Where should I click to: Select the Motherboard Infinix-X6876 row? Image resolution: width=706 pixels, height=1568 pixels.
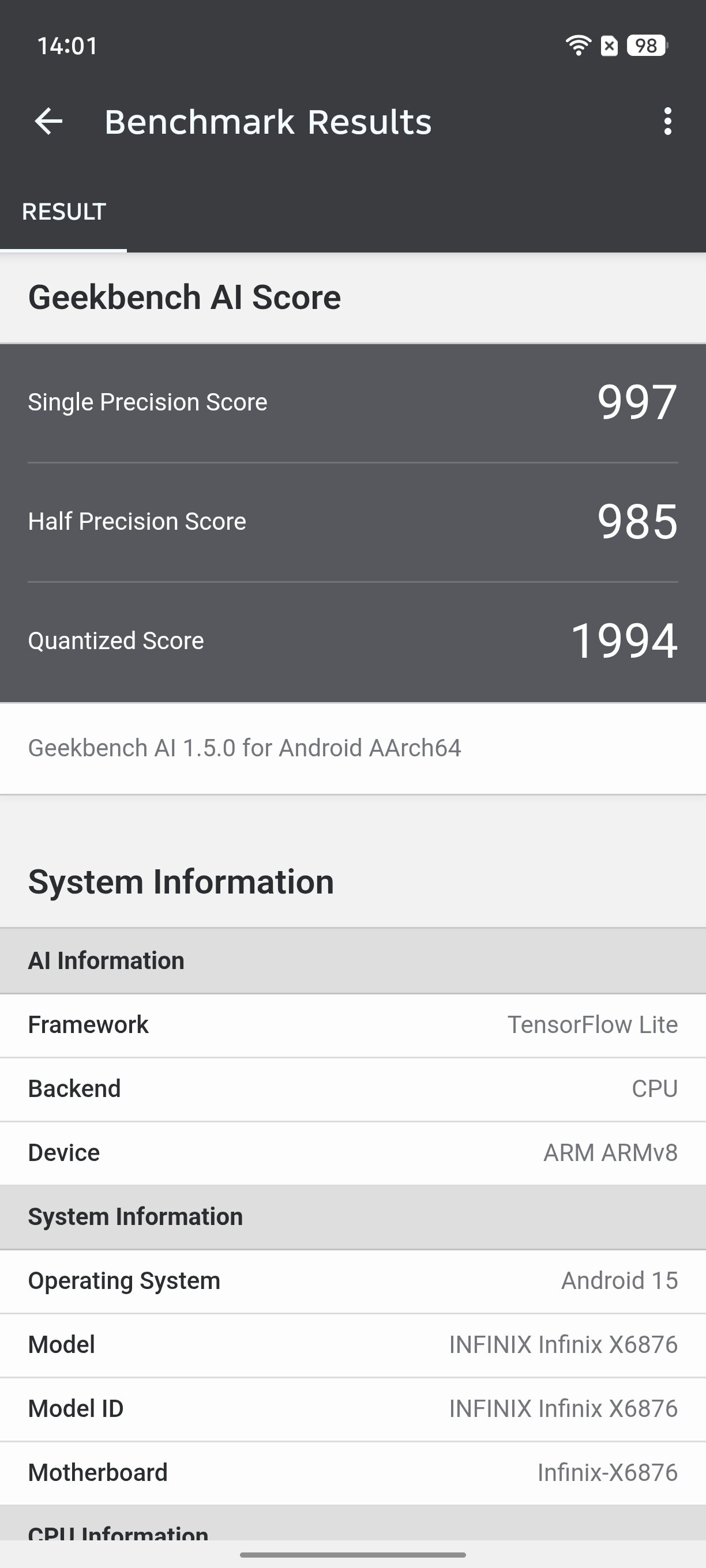pos(352,1472)
